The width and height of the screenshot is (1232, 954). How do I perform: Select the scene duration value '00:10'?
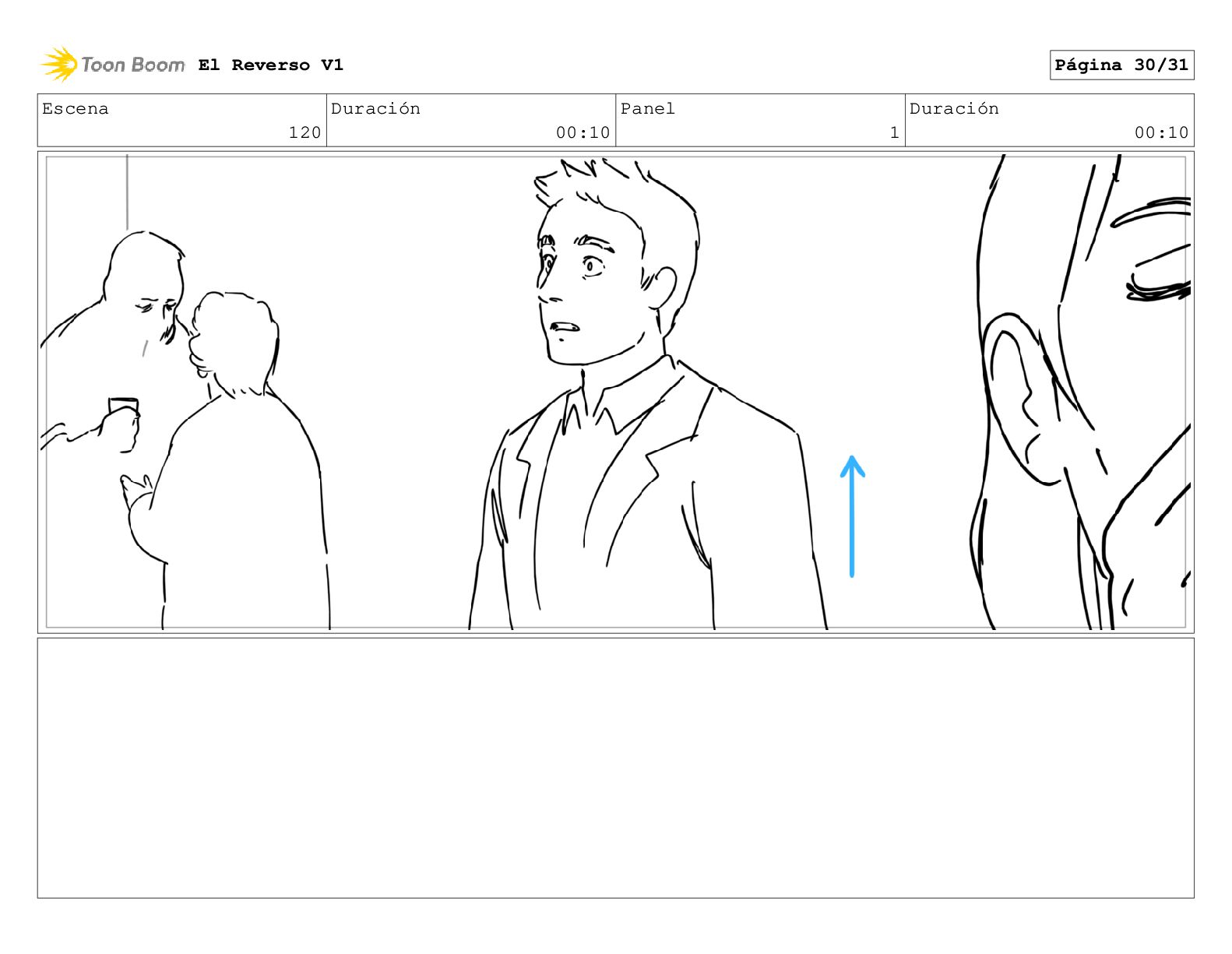tap(583, 132)
